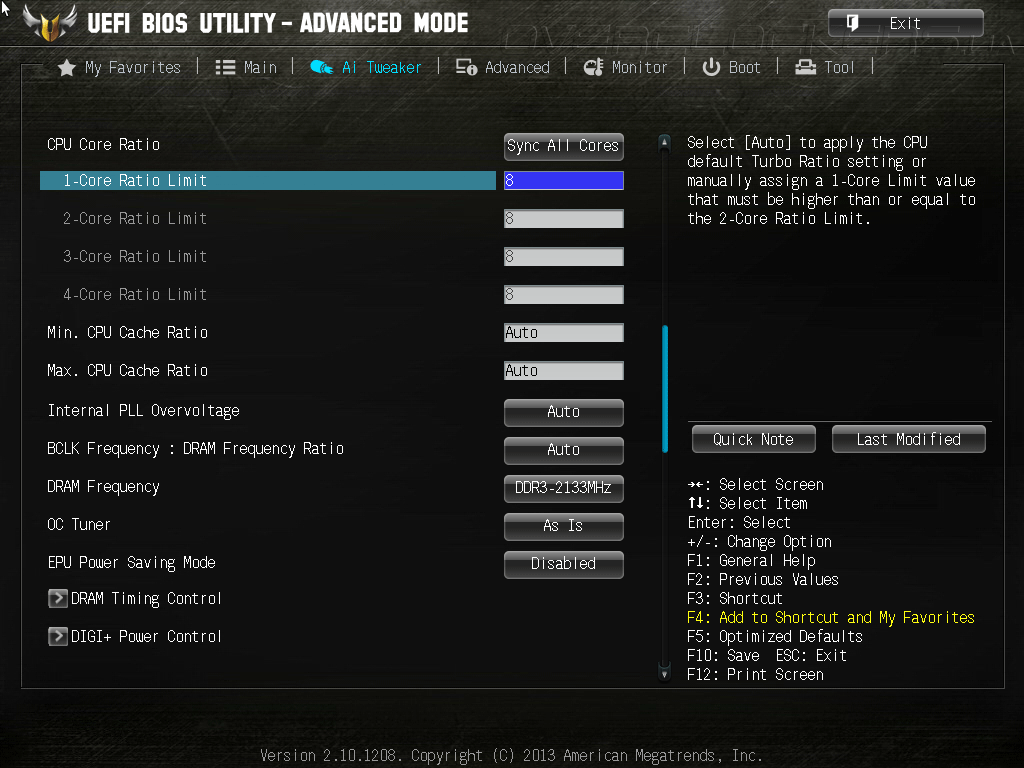Open the DRAM Timing Control submenu label
The height and width of the screenshot is (768, 1024).
[x=146, y=598]
